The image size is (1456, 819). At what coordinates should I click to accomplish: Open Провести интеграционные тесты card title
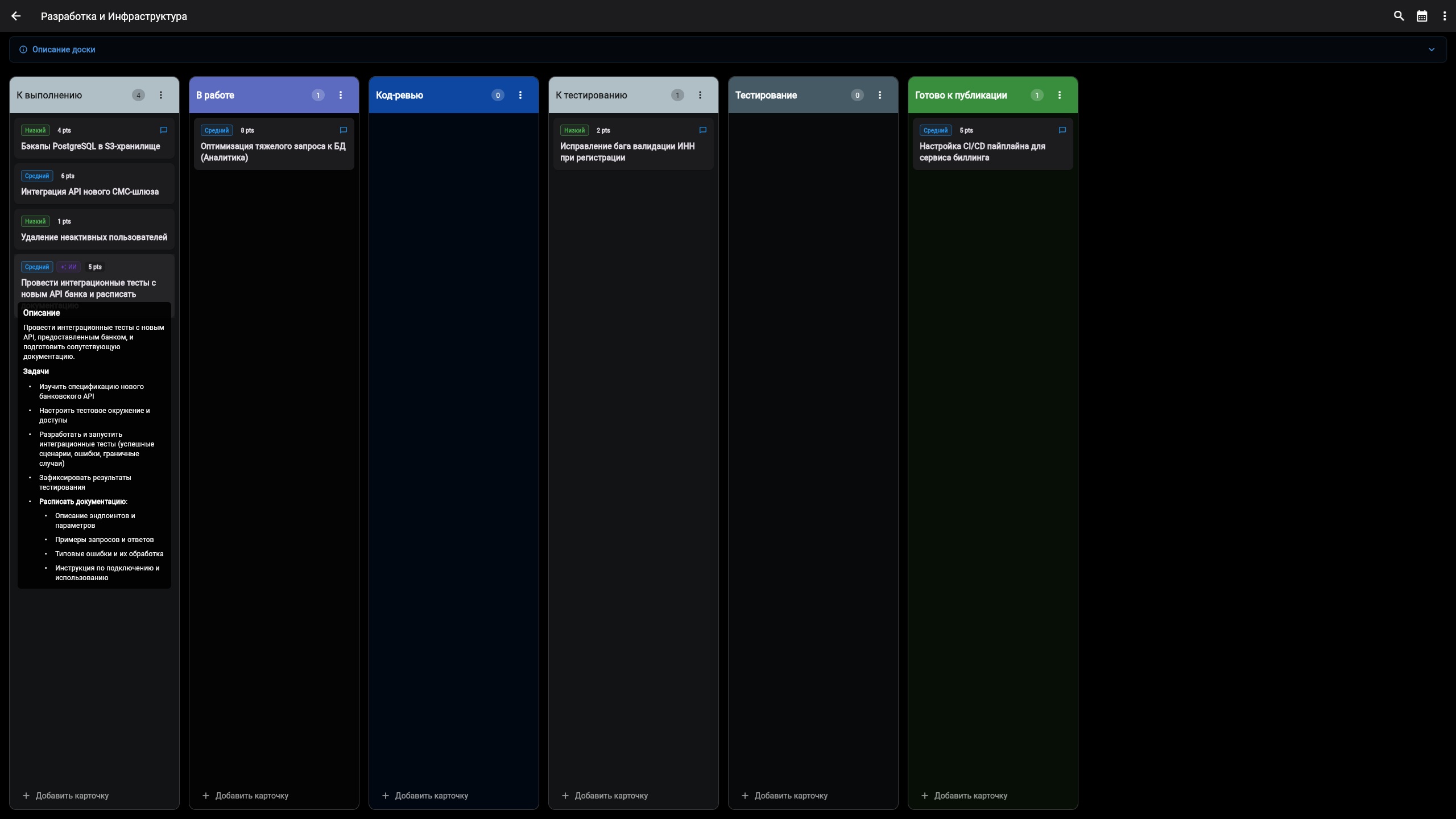click(88, 288)
